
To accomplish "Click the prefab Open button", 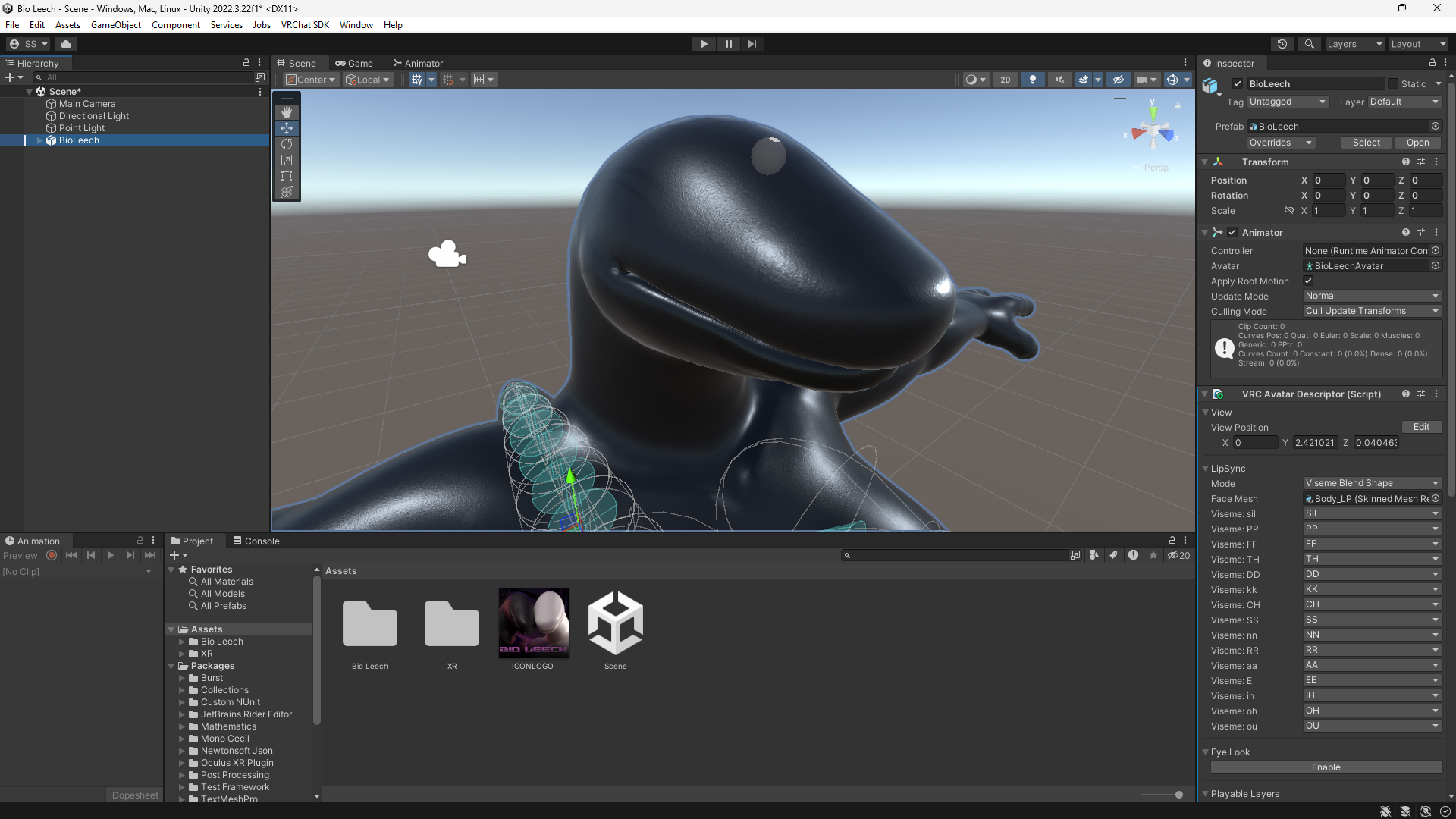I will click(x=1417, y=143).
